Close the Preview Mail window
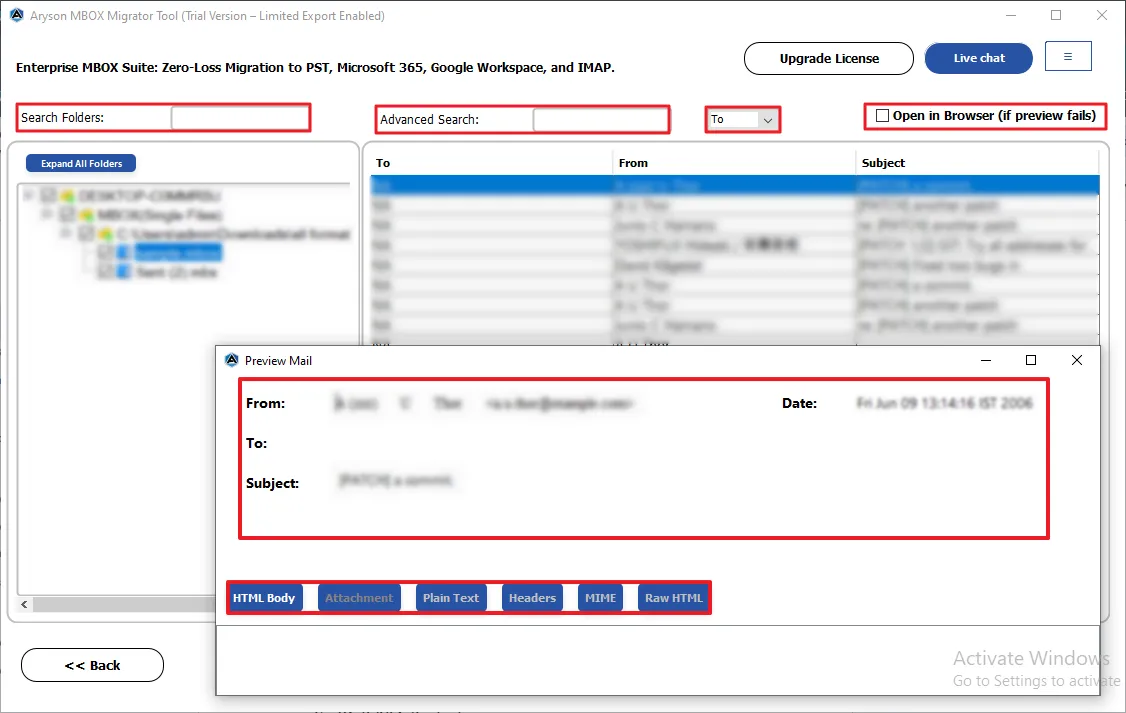 (x=1076, y=360)
